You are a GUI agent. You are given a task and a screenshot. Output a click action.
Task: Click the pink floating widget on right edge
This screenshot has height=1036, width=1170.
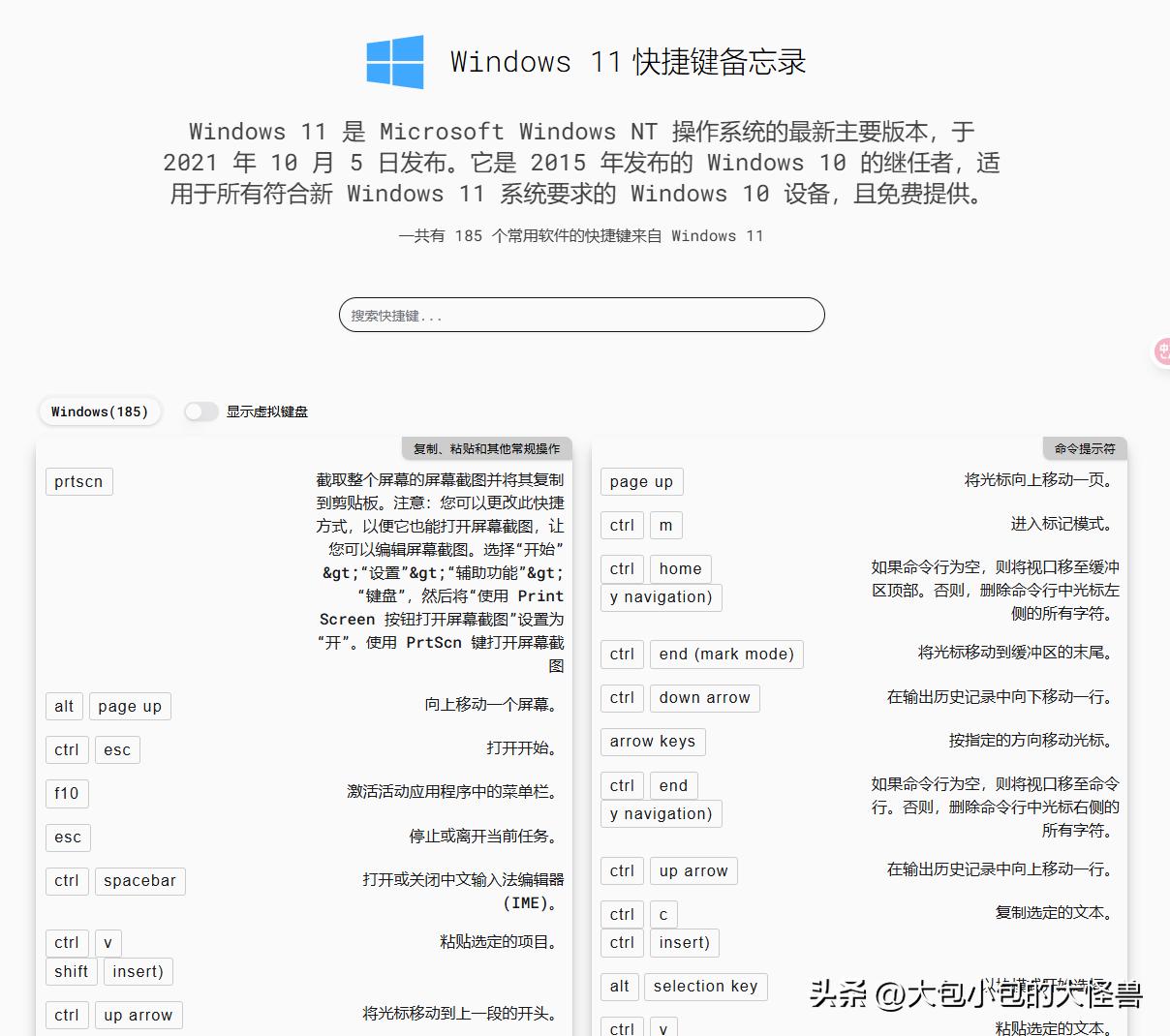[1161, 351]
